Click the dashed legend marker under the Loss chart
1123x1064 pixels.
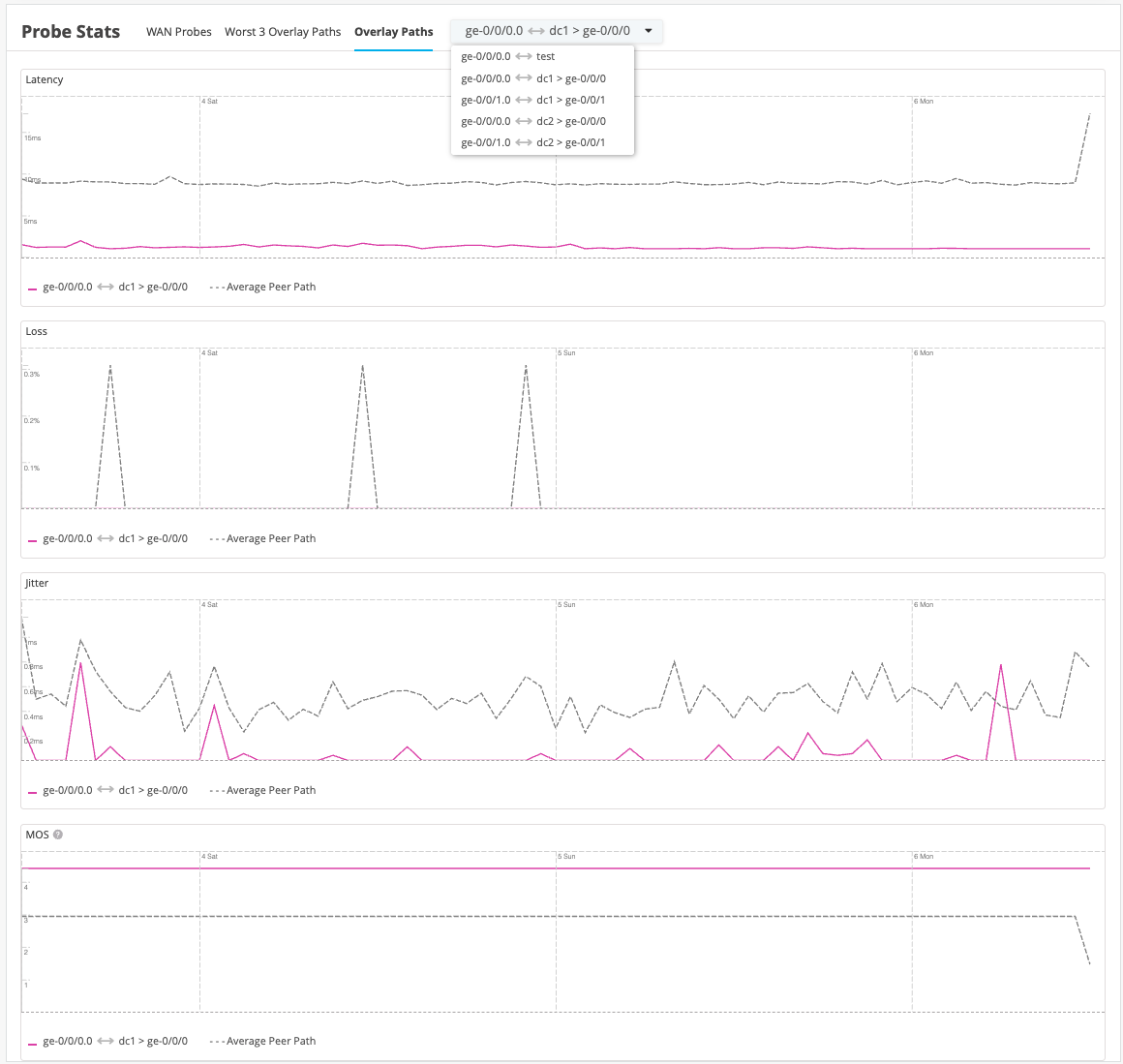[217, 538]
